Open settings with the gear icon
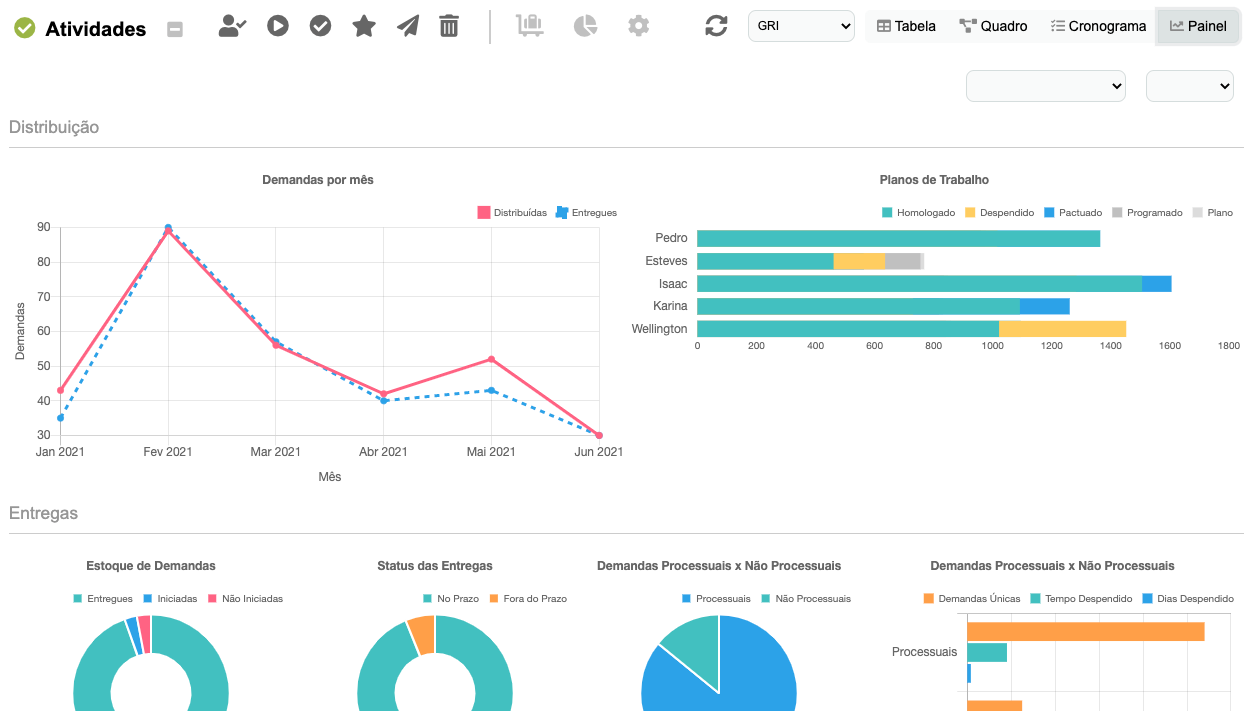This screenshot has height=711, width=1249. [638, 26]
